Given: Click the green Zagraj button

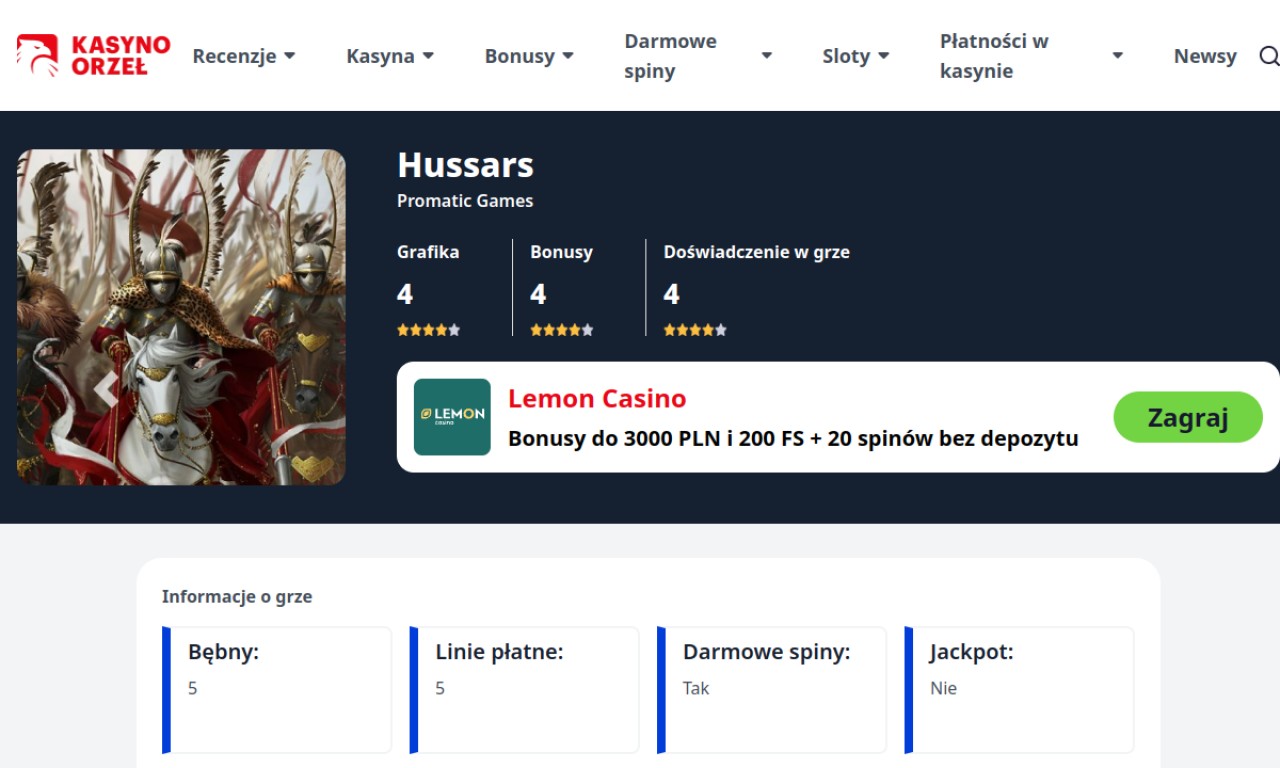Looking at the screenshot, I should 1188,417.
